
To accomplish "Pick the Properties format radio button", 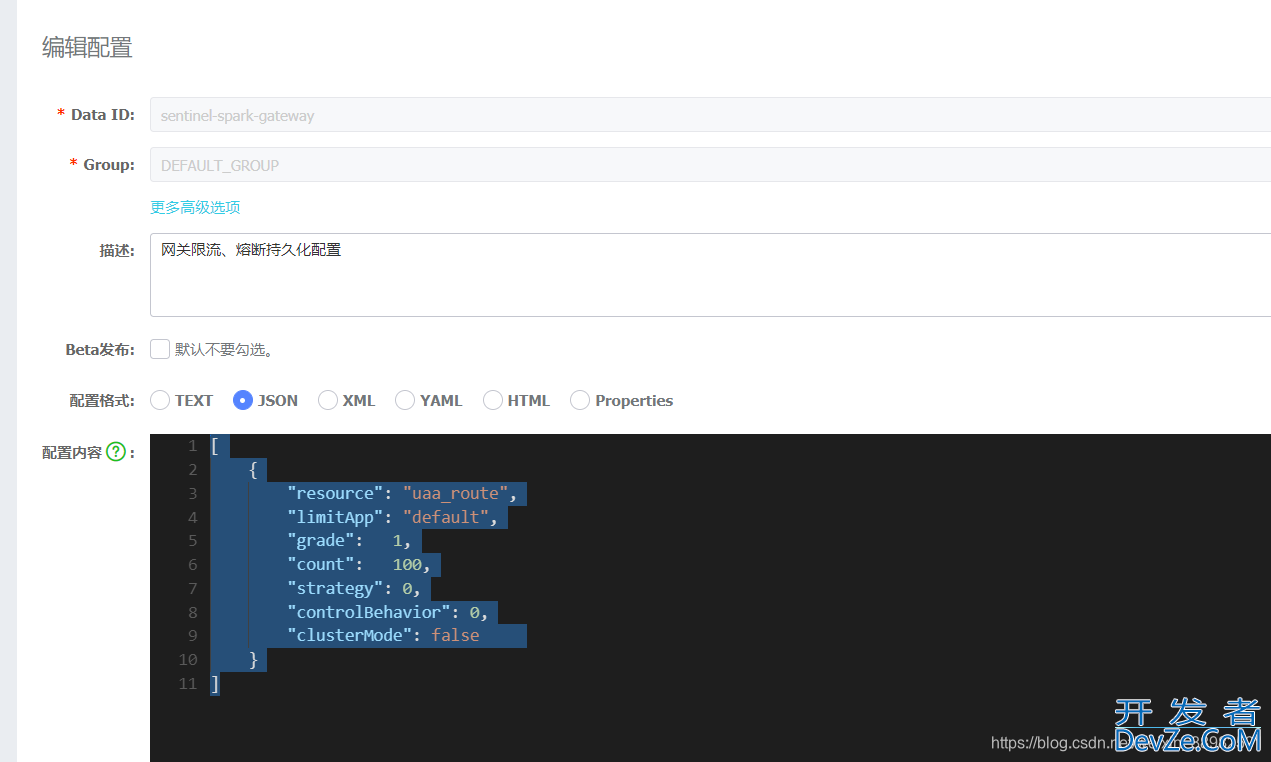I will (580, 400).
